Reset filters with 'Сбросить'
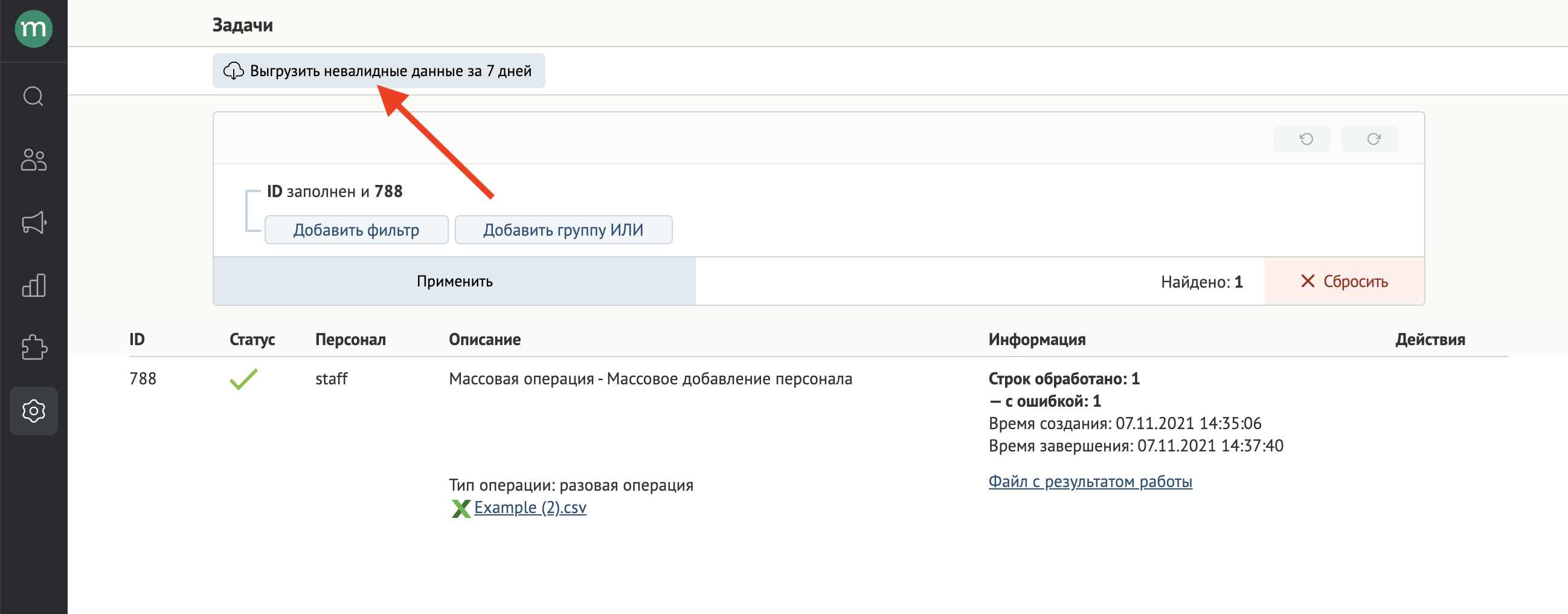The width and height of the screenshot is (1568, 614). [x=1344, y=281]
